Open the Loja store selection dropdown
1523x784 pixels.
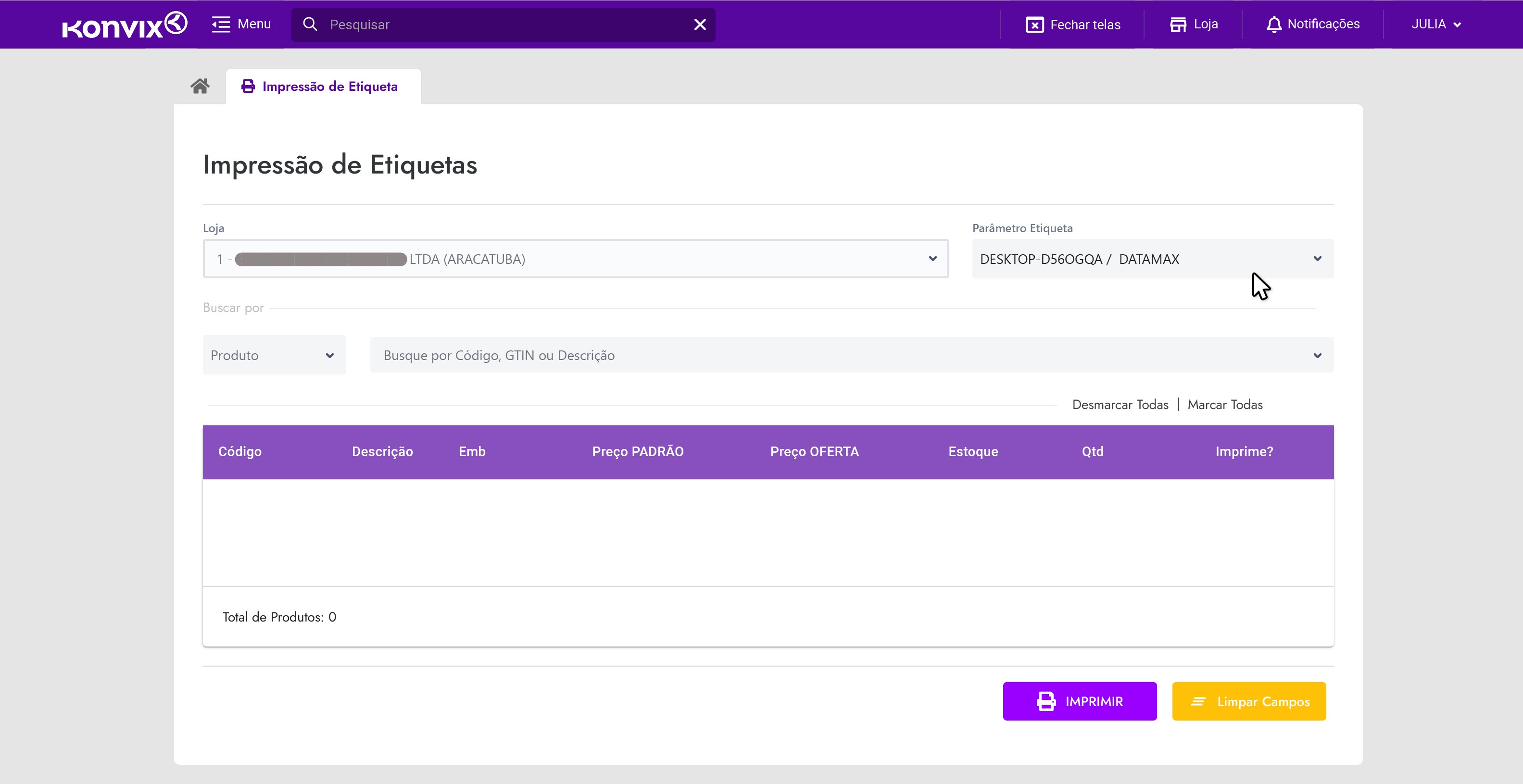click(x=575, y=259)
